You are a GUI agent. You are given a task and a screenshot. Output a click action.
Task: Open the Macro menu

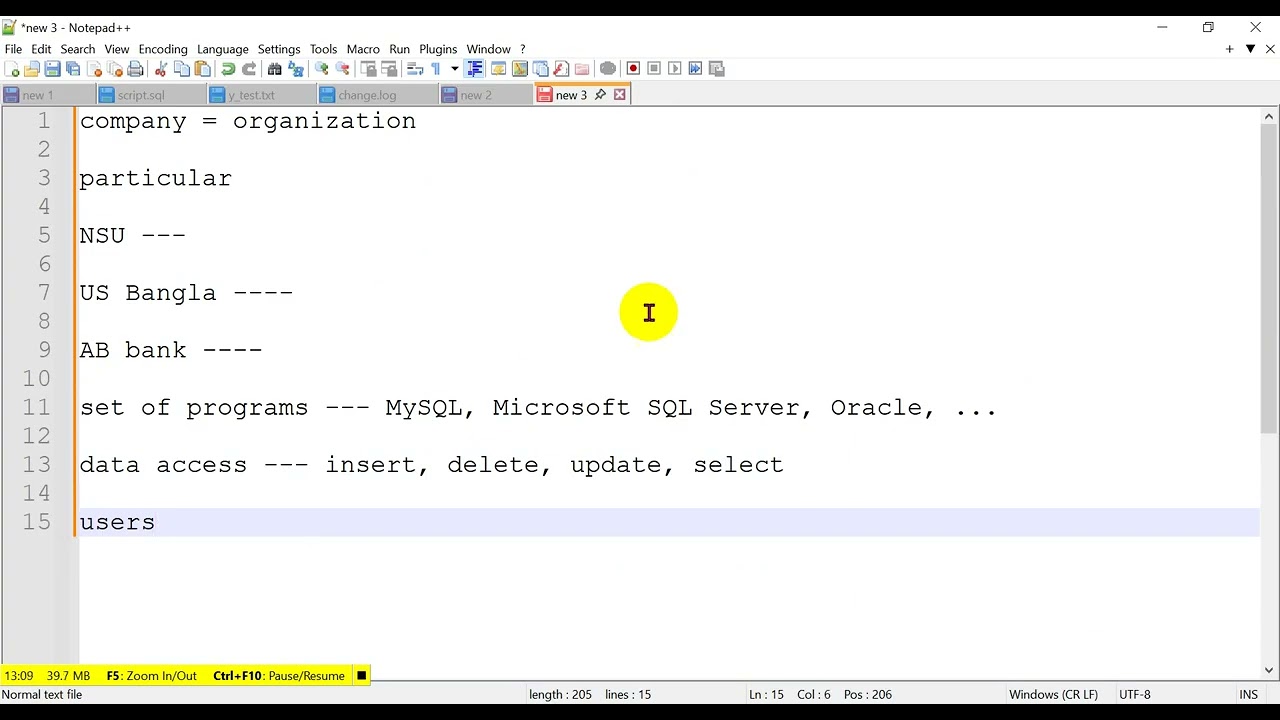coord(363,49)
